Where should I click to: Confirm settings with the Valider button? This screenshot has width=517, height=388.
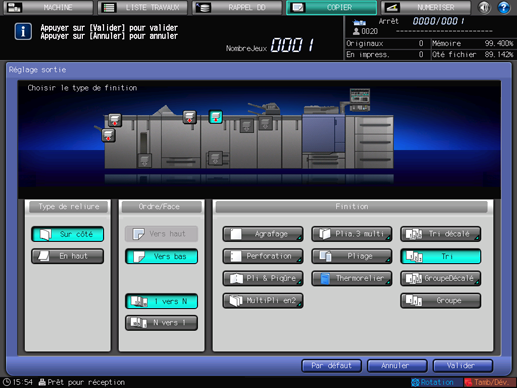tap(463, 366)
